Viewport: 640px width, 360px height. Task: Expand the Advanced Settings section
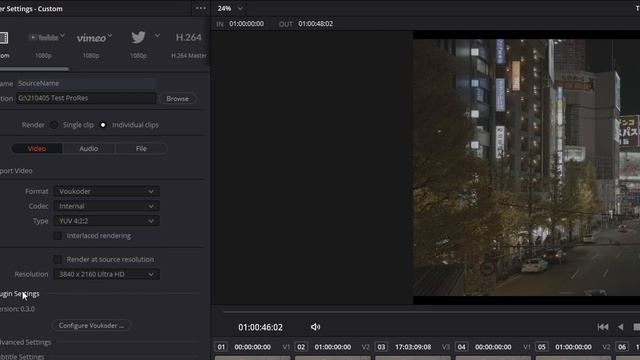point(25,342)
